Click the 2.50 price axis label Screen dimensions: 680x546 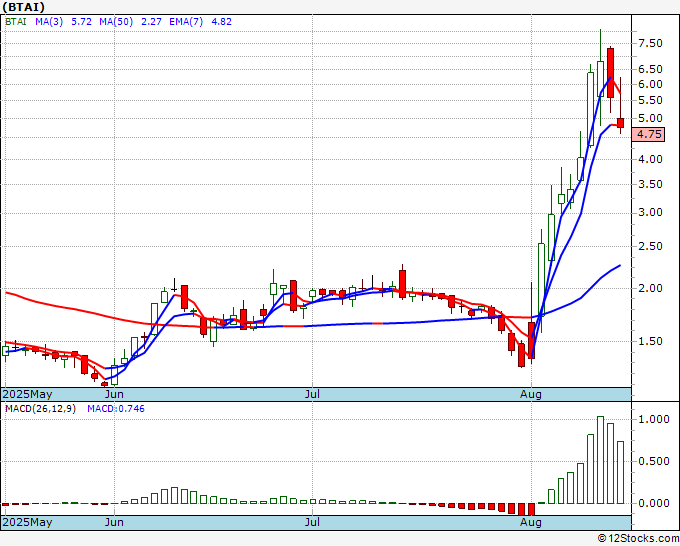(650, 246)
